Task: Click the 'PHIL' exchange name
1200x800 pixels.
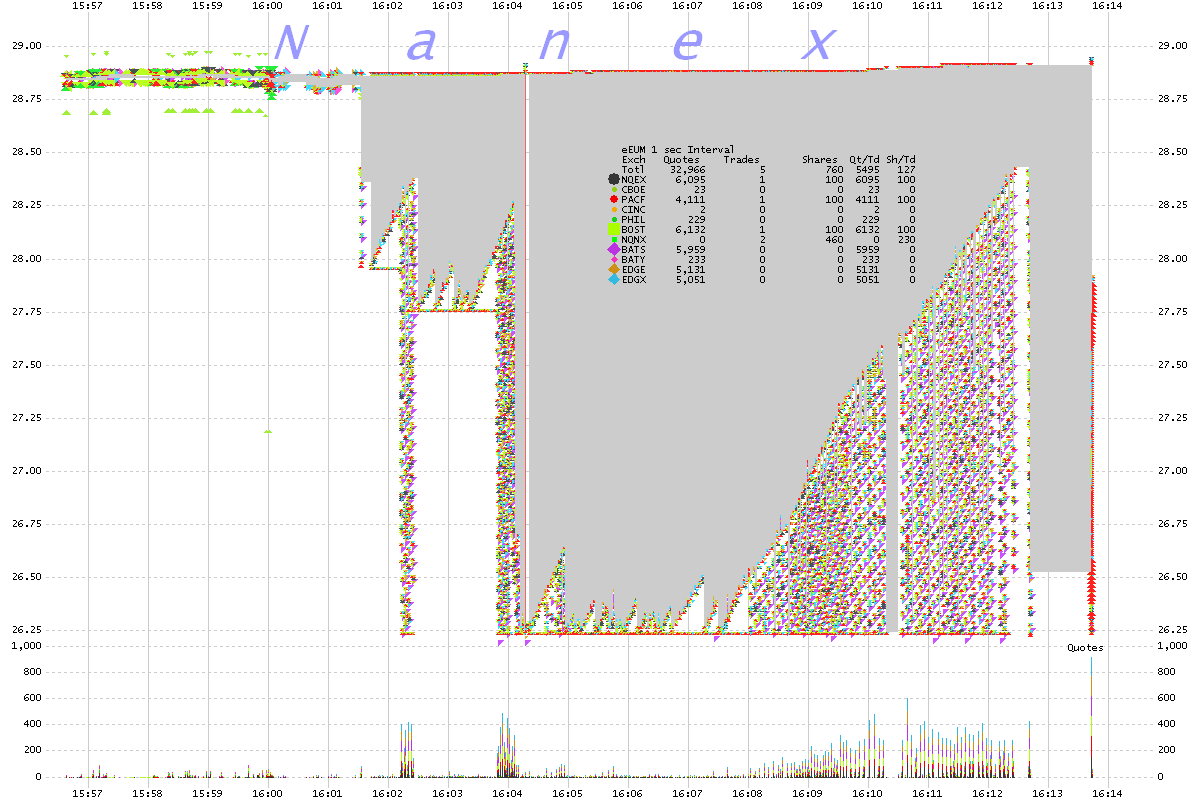Action: click(634, 219)
